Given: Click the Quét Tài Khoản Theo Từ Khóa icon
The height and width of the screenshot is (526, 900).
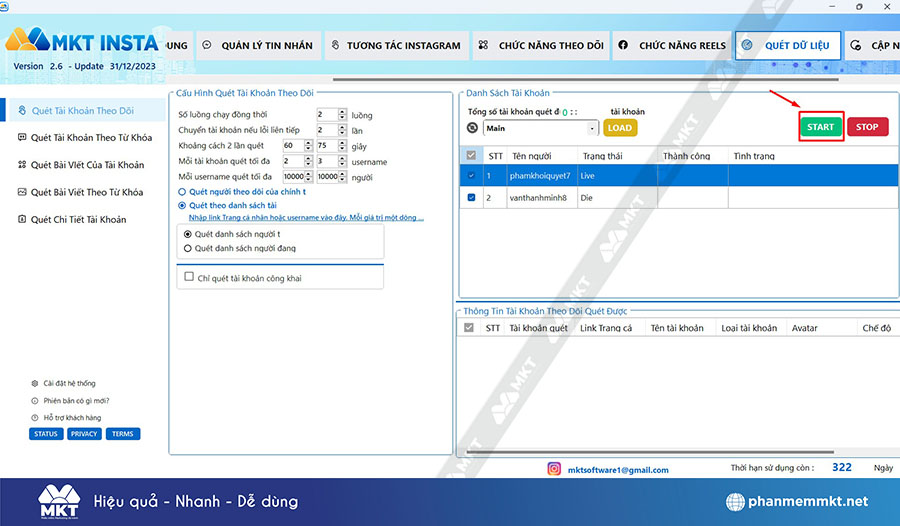Looking at the screenshot, I should pyautogui.click(x=22, y=137).
